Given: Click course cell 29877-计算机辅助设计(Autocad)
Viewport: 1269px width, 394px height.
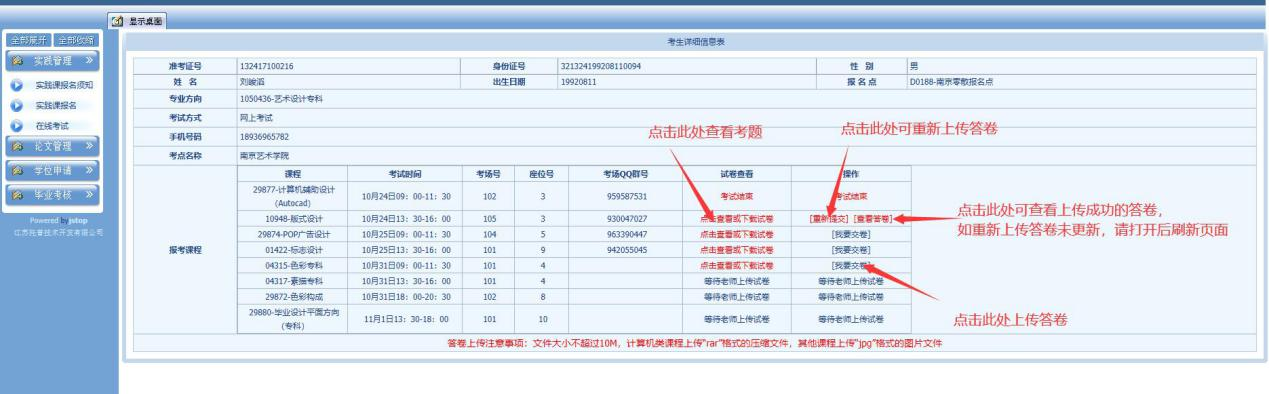Looking at the screenshot, I should point(293,196).
